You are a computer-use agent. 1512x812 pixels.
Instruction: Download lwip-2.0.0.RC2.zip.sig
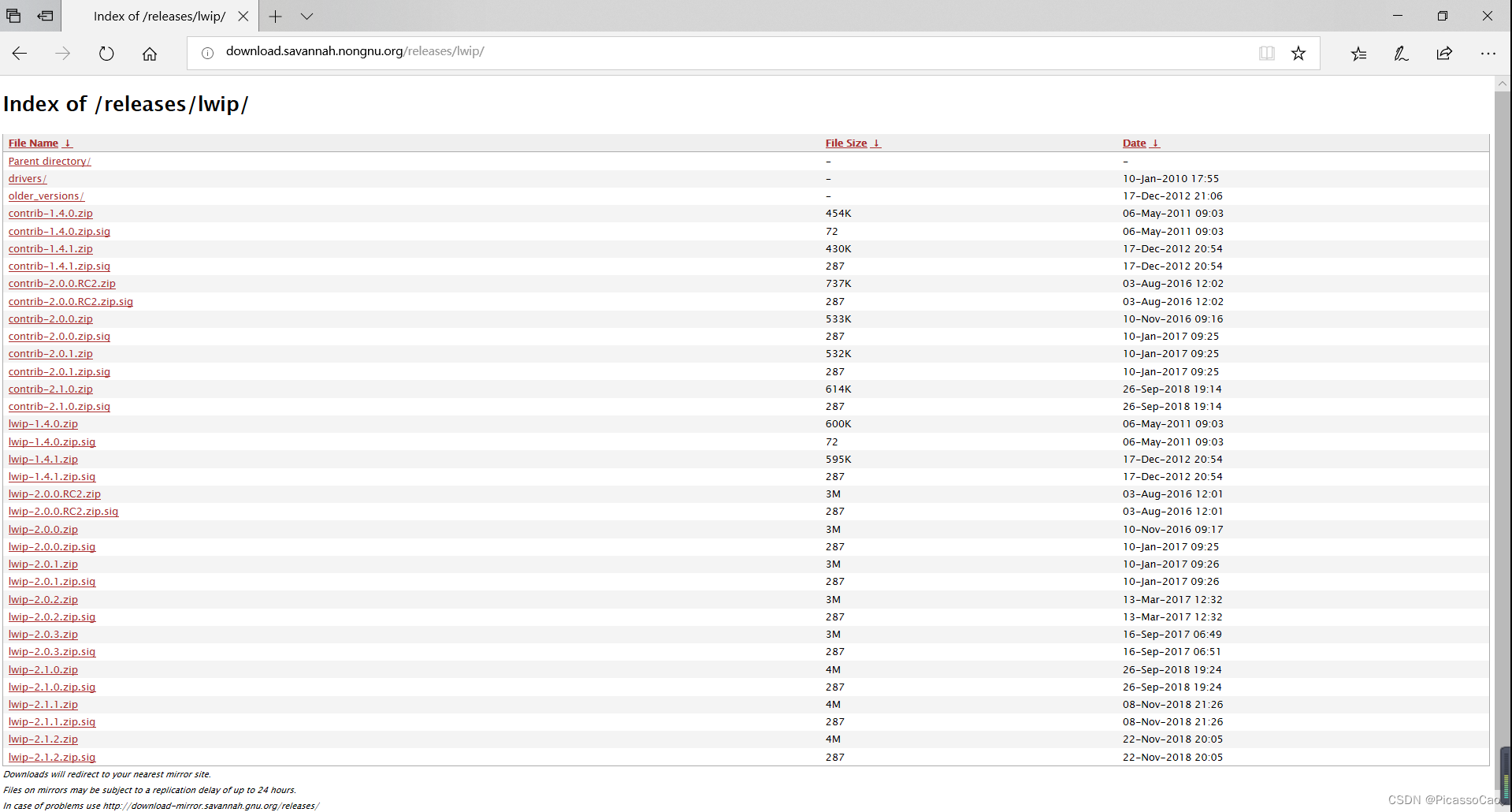pos(63,511)
